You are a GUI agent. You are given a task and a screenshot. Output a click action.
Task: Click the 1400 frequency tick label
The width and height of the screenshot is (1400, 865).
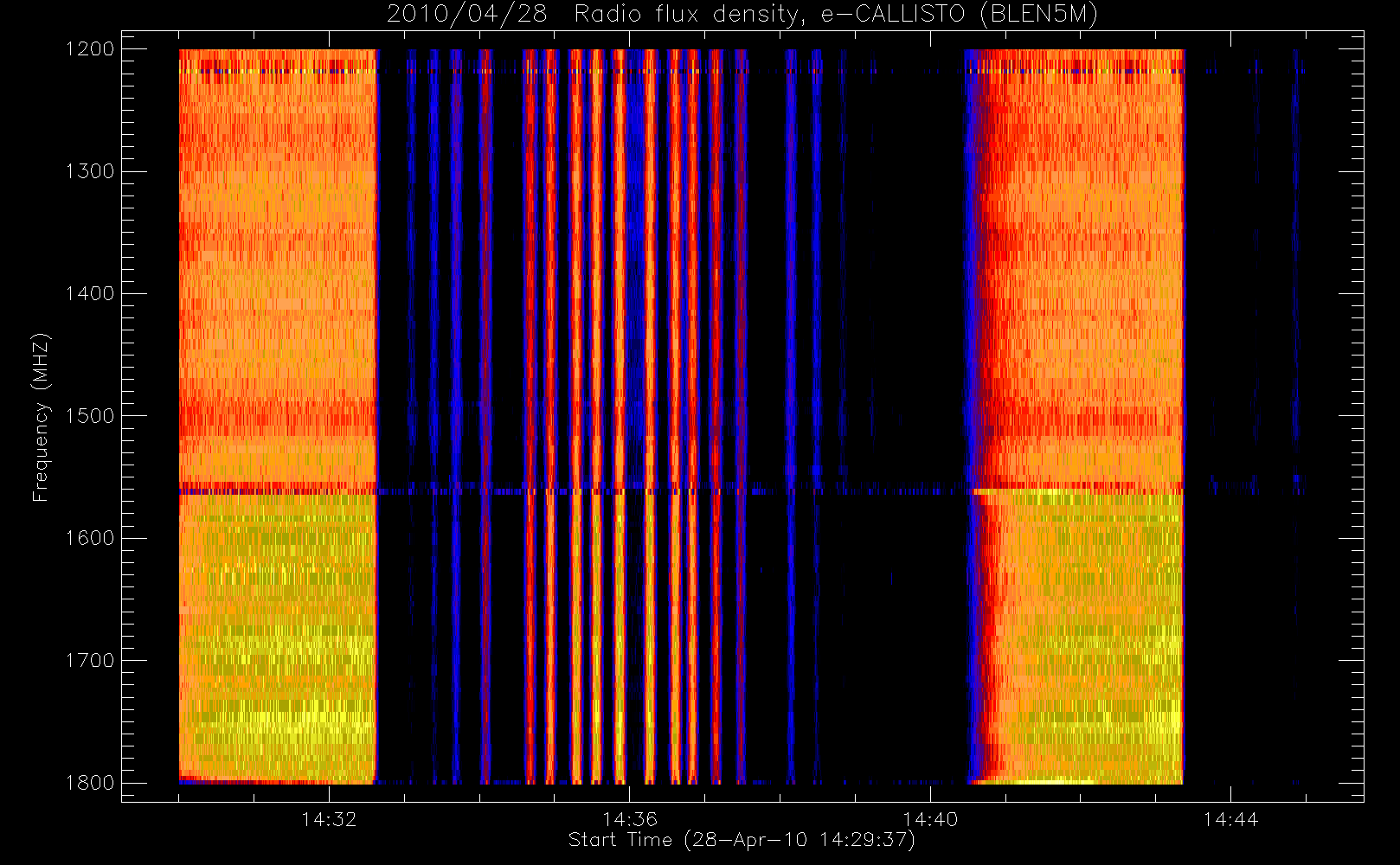(90, 294)
